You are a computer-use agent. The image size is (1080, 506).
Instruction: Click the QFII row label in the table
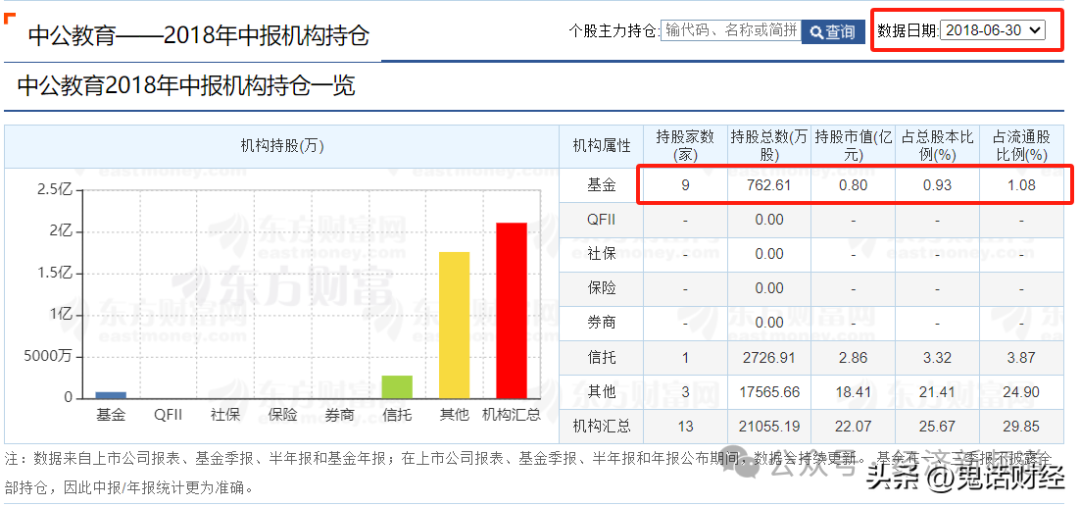(x=601, y=220)
